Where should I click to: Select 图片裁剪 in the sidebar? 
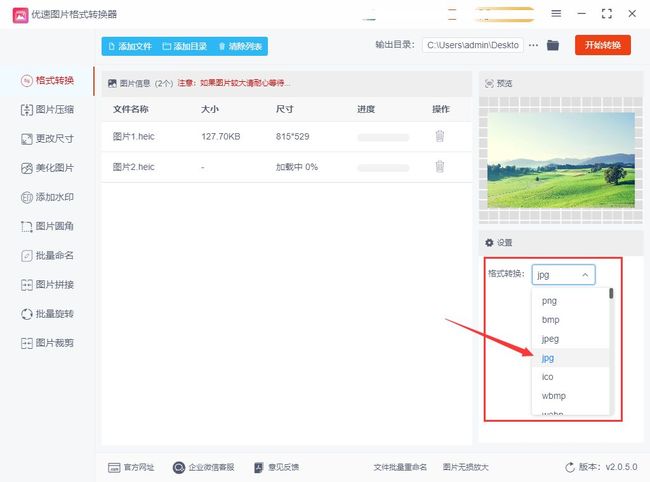47,343
